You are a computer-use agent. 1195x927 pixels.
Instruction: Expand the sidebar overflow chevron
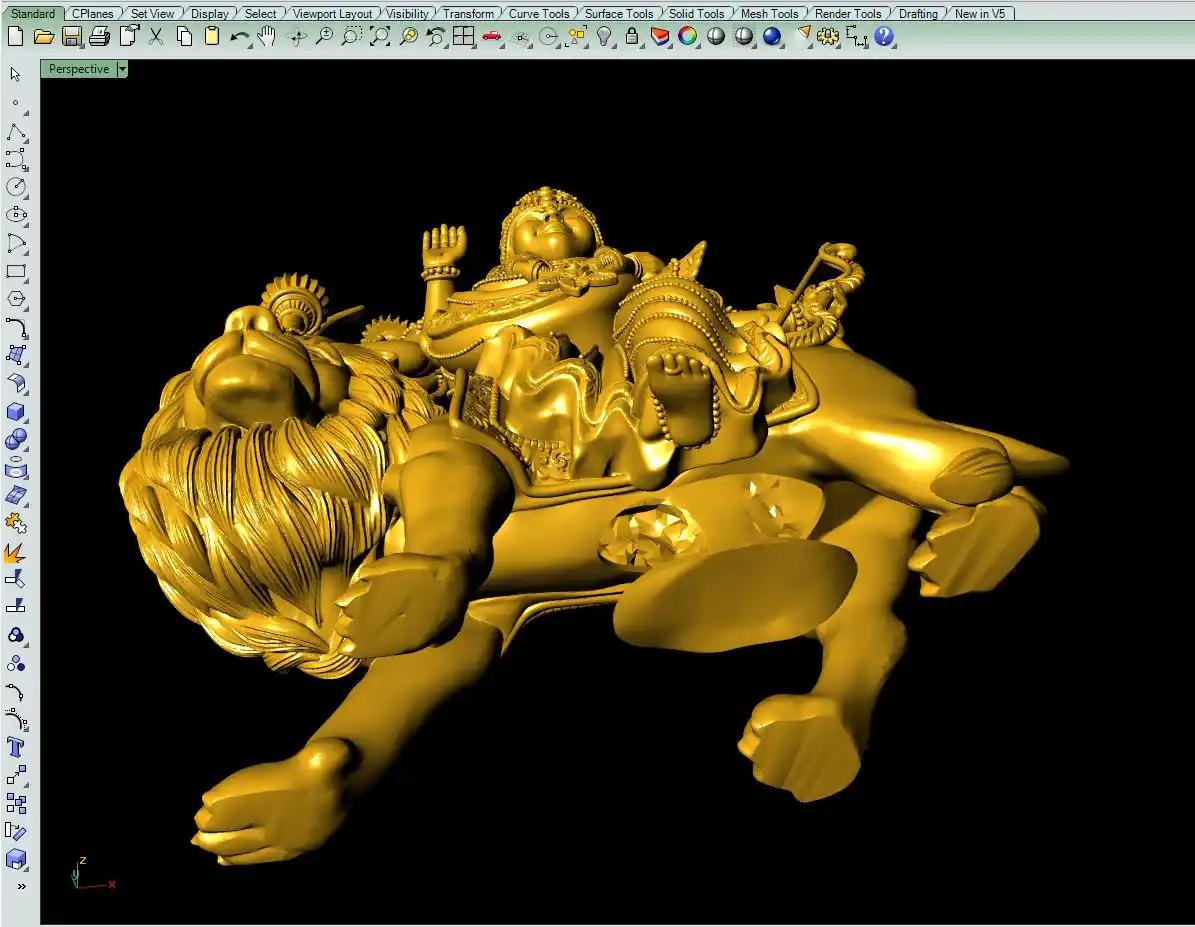[x=21, y=886]
